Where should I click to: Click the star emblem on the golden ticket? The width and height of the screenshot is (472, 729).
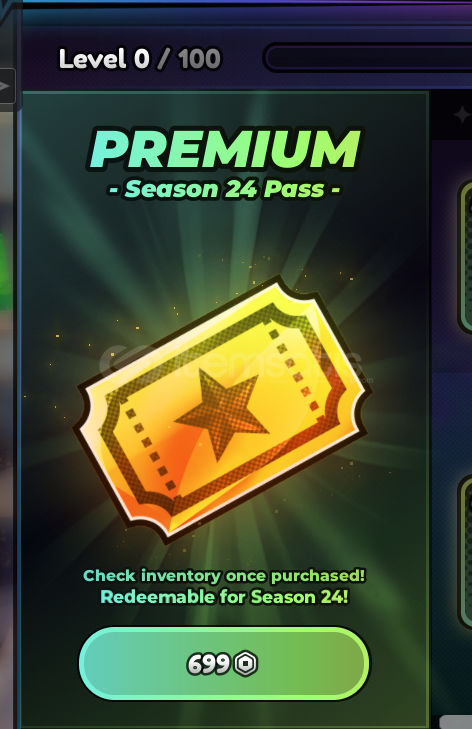[x=222, y=411]
